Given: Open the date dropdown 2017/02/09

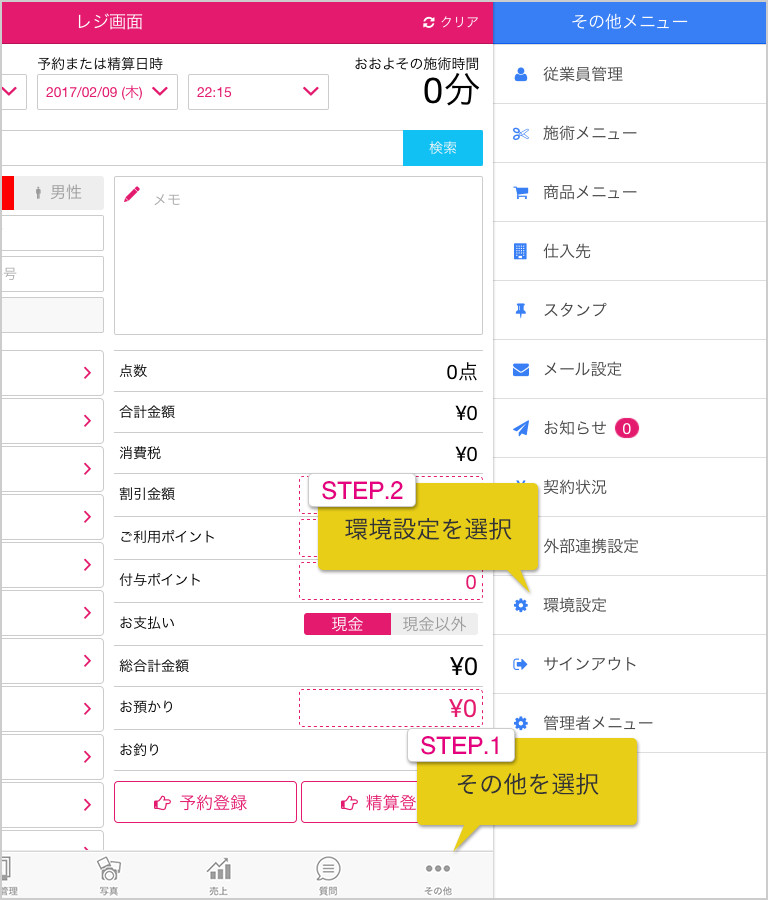Looking at the screenshot, I should 107,92.
